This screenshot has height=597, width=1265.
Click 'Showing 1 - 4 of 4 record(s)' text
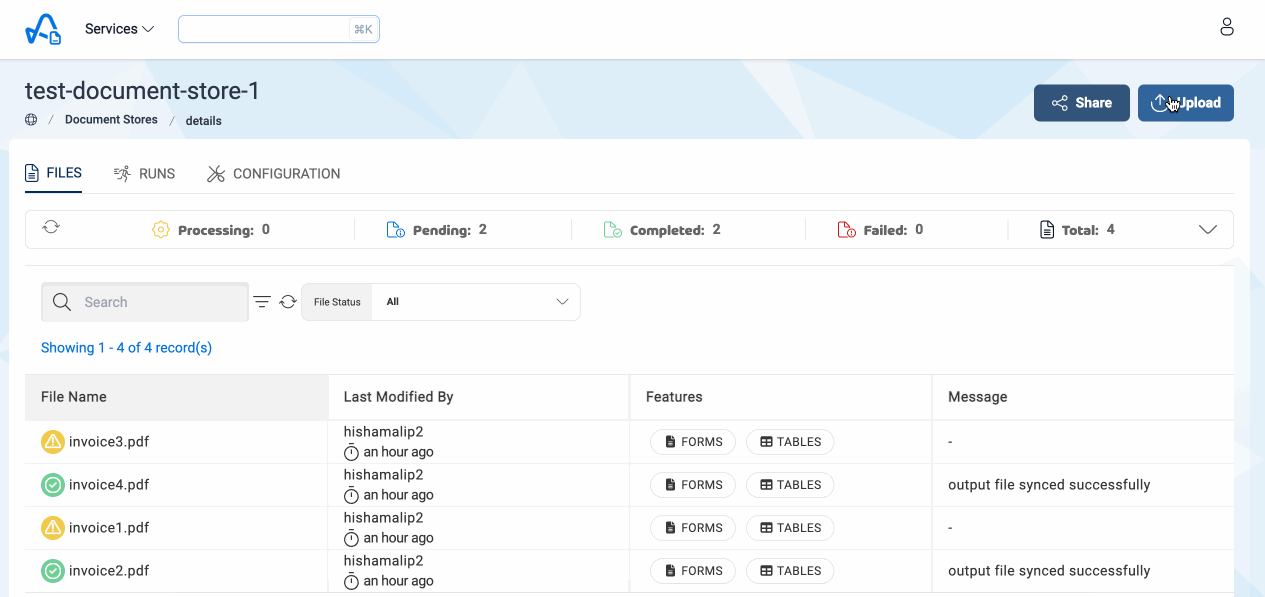[127, 348]
